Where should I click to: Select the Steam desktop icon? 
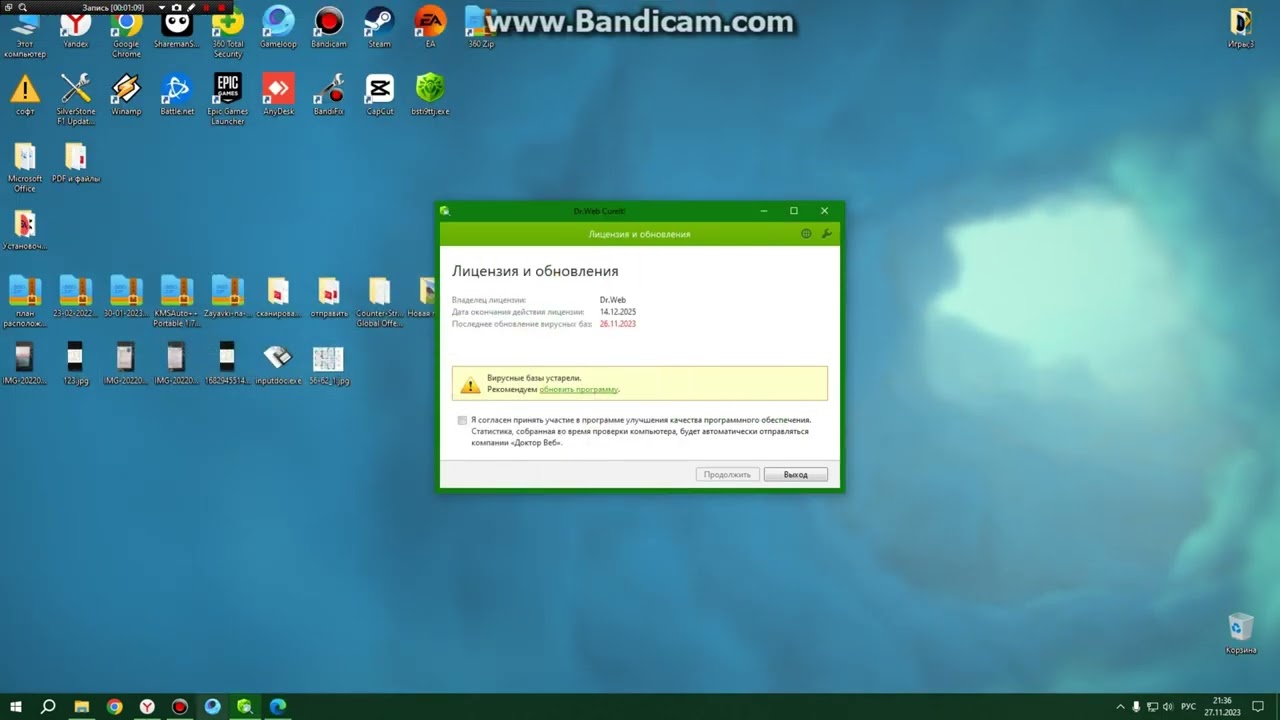click(x=379, y=27)
